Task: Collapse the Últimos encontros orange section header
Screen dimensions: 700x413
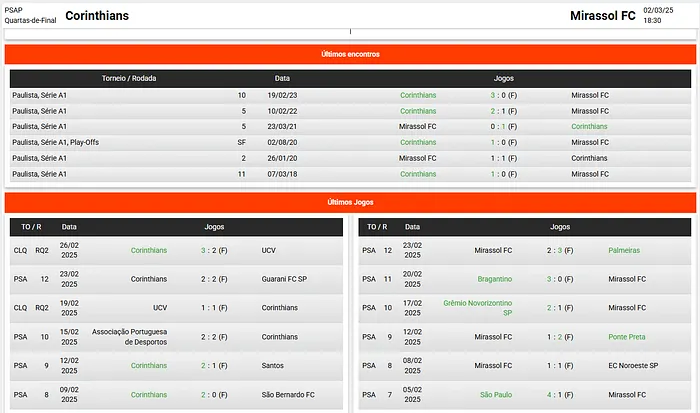Action: [x=350, y=54]
